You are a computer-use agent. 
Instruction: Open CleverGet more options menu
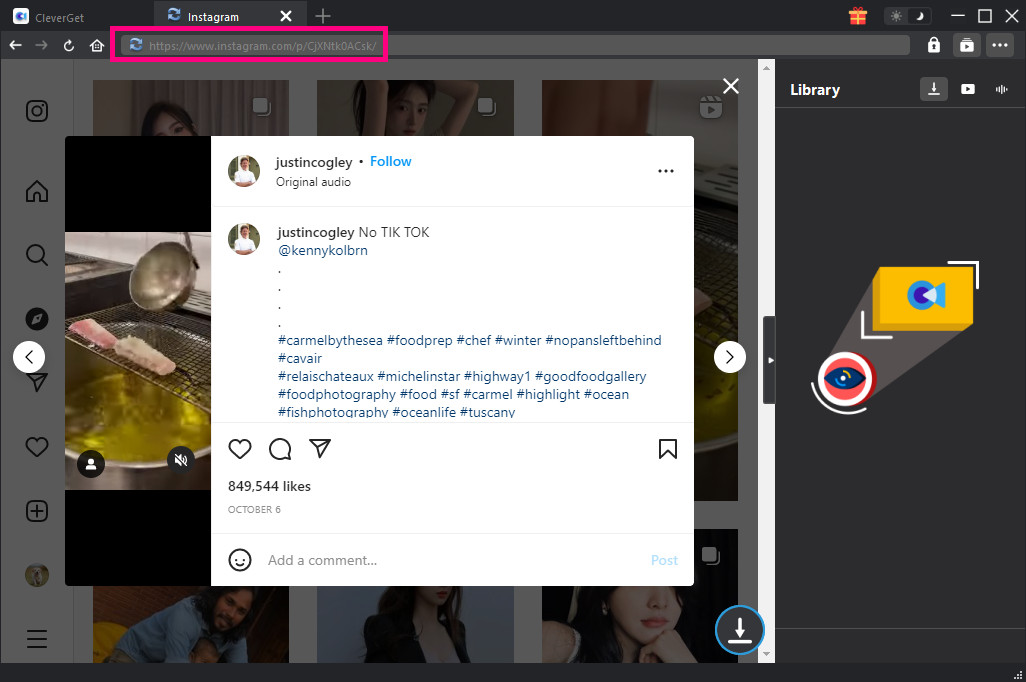(999, 45)
